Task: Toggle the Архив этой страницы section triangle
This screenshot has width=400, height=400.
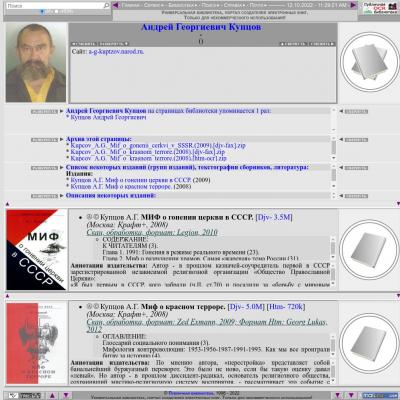Action: 61,139
